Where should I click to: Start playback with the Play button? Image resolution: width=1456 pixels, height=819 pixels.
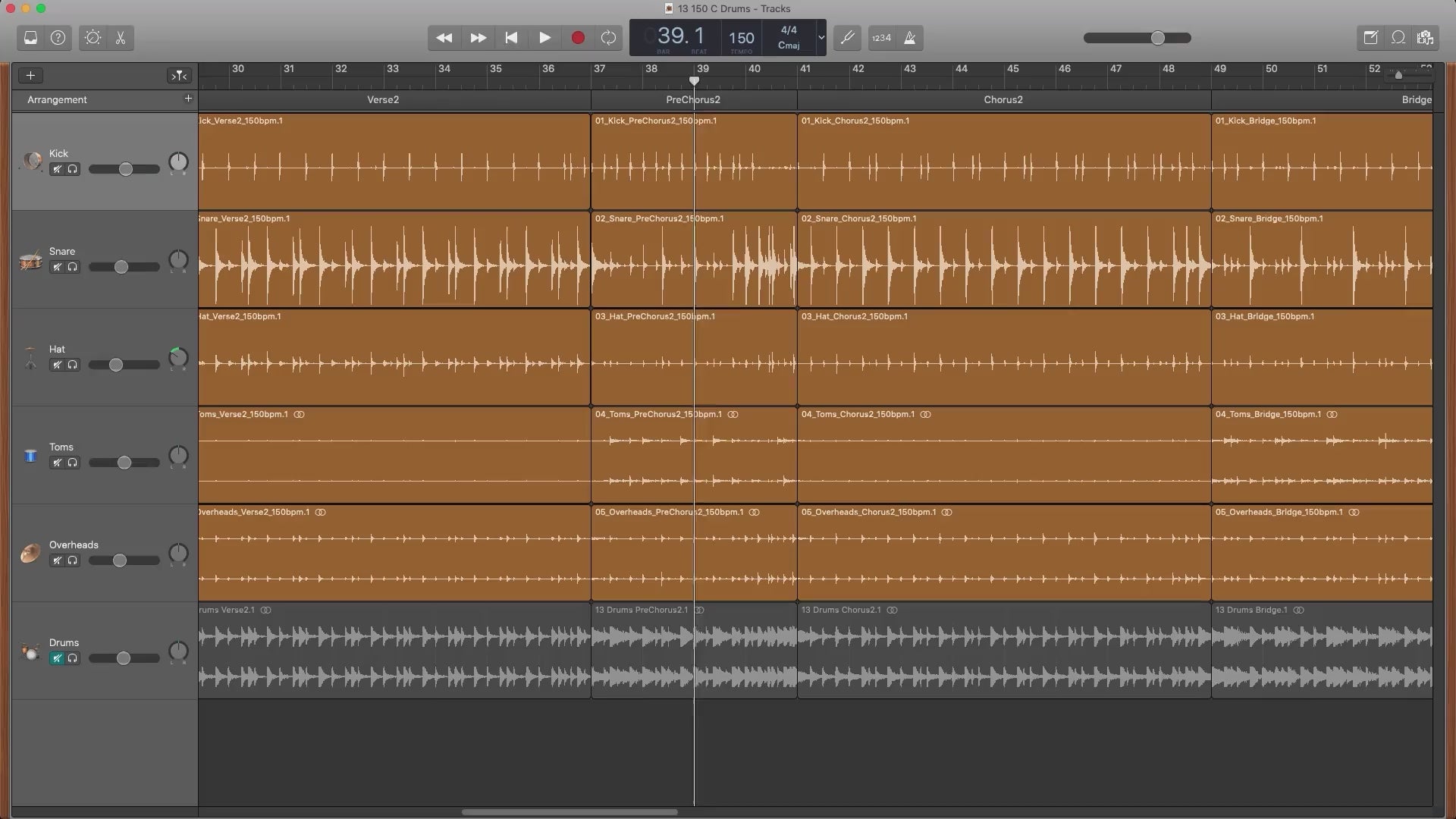544,38
